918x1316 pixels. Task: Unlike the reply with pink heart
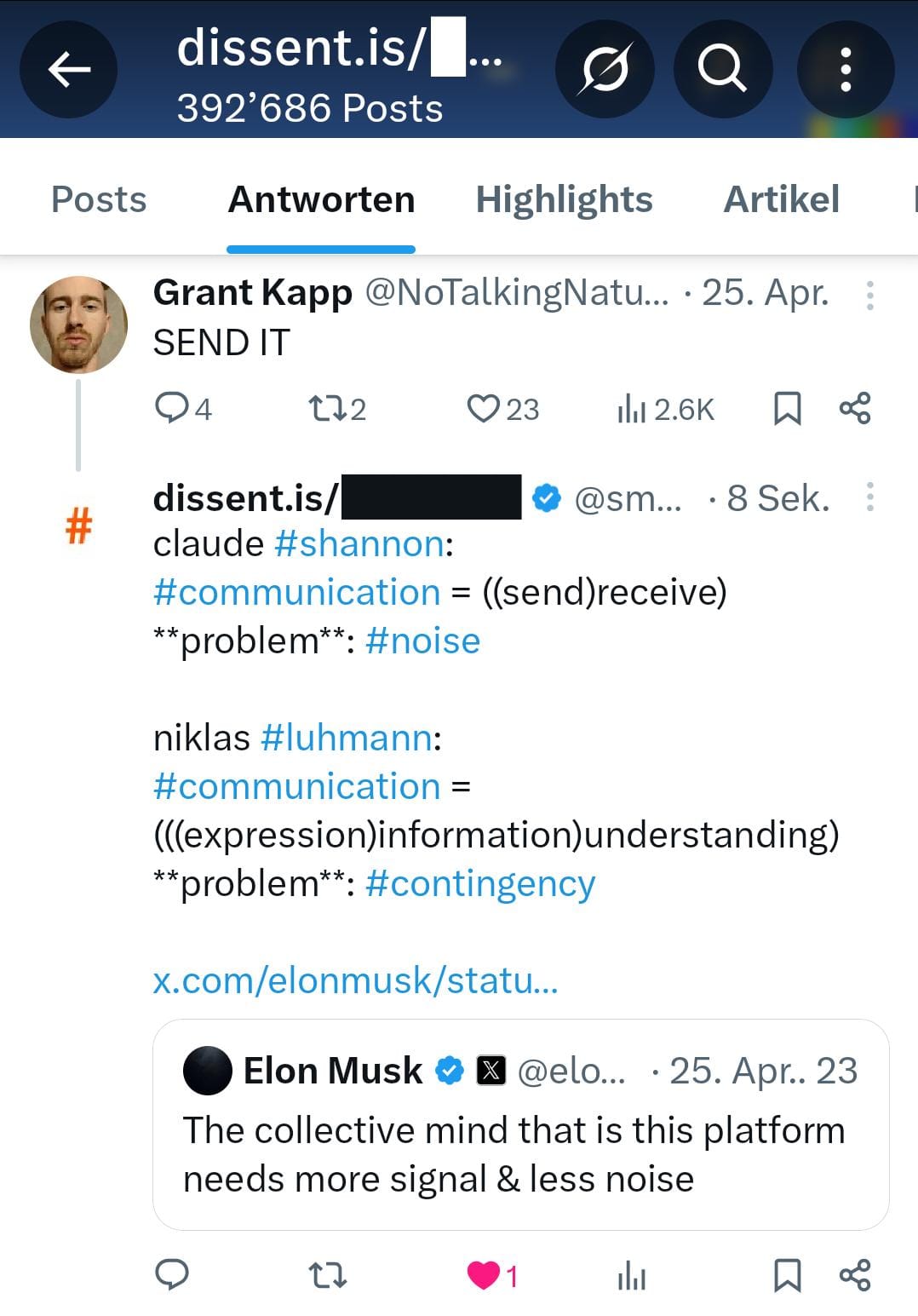tap(484, 1275)
